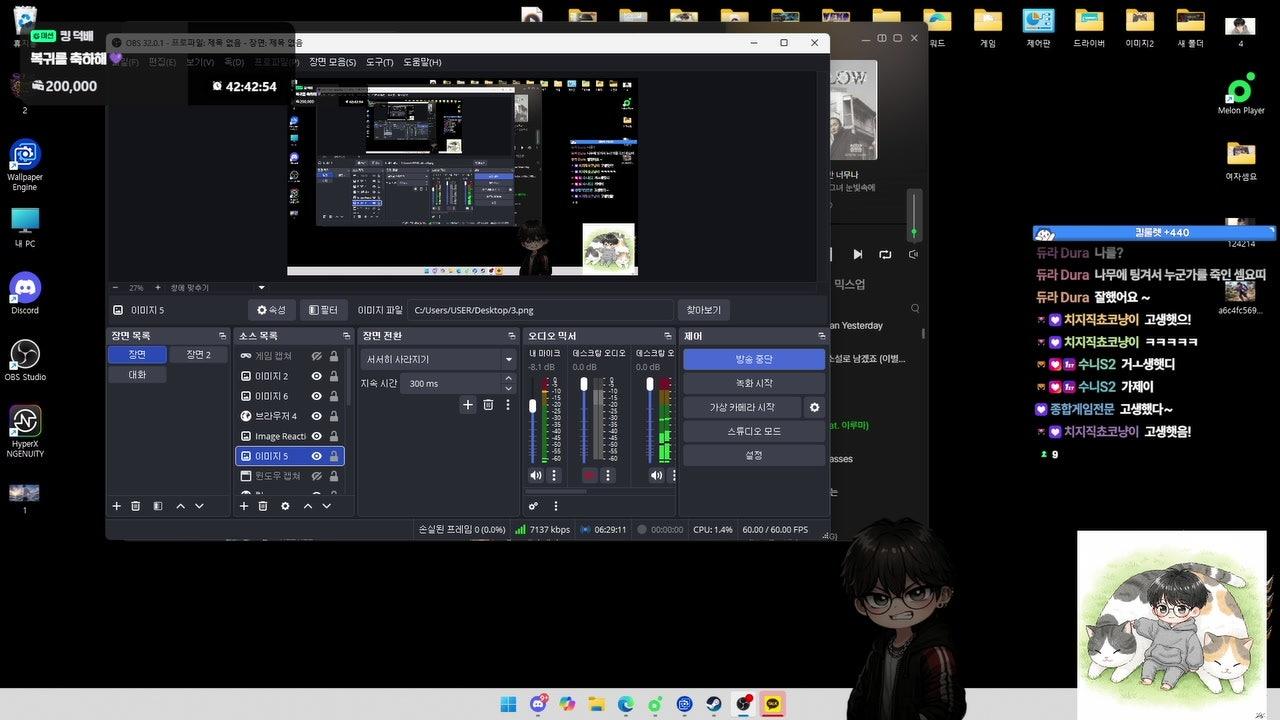The width and height of the screenshot is (1280, 720).
Task: Undock the 장면 목록 panel icon
Action: 222,336
